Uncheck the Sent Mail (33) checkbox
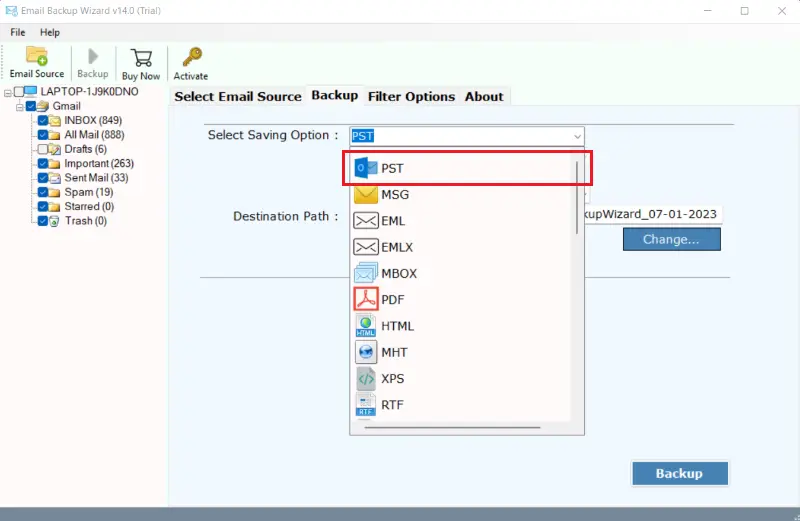 (43, 178)
